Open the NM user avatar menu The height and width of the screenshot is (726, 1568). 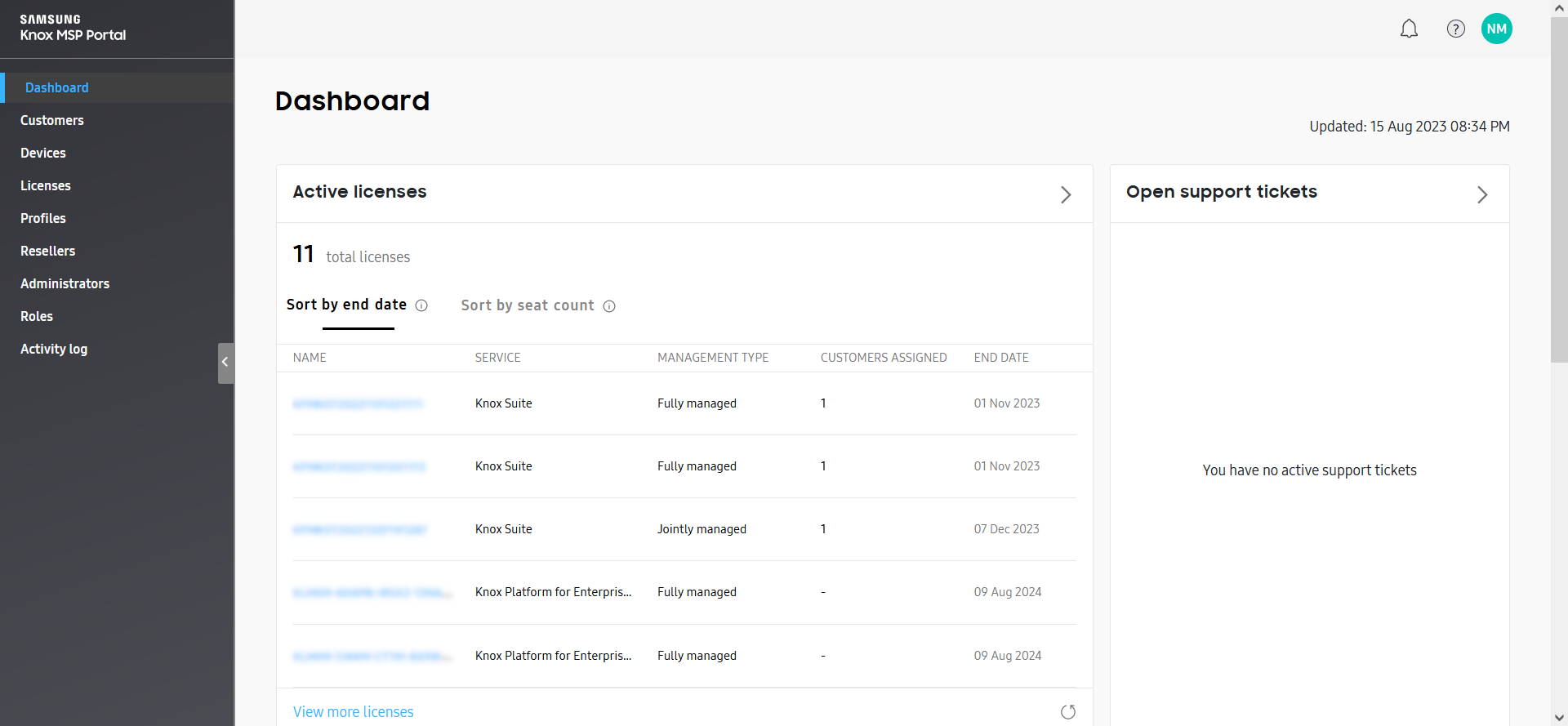pyautogui.click(x=1496, y=29)
